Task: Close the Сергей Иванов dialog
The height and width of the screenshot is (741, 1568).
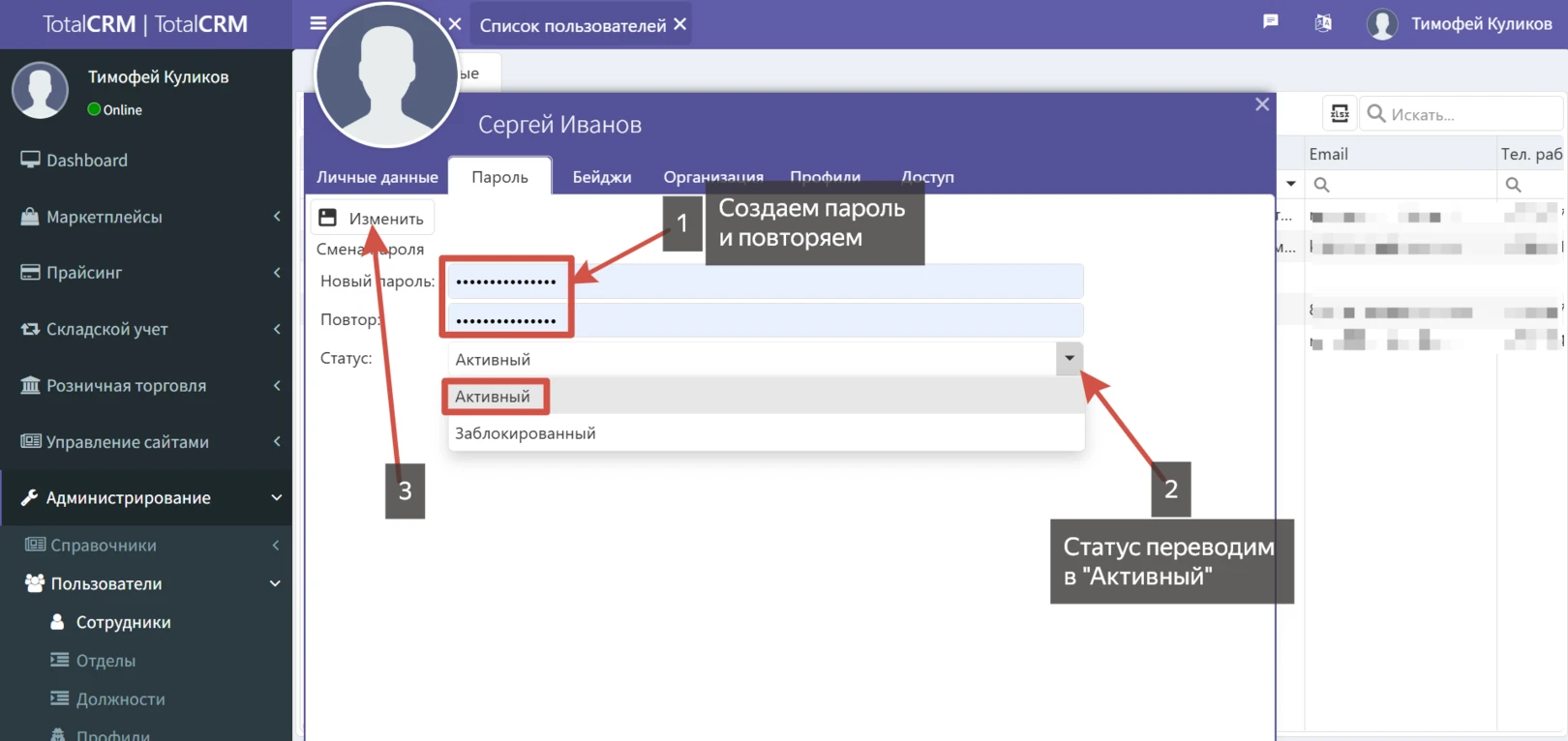Action: (1262, 104)
